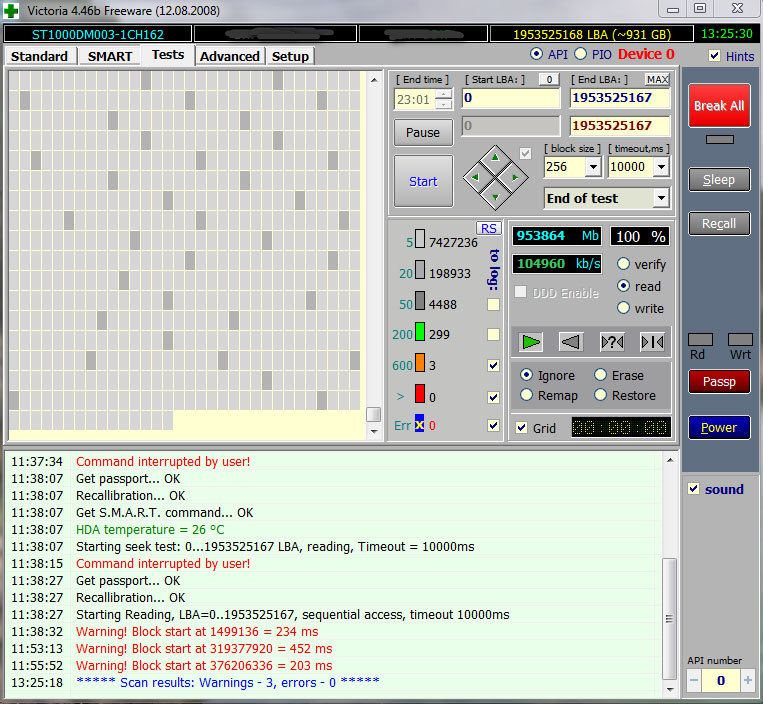Toggle log checkbox for 50 ms blocks

[x=493, y=305]
